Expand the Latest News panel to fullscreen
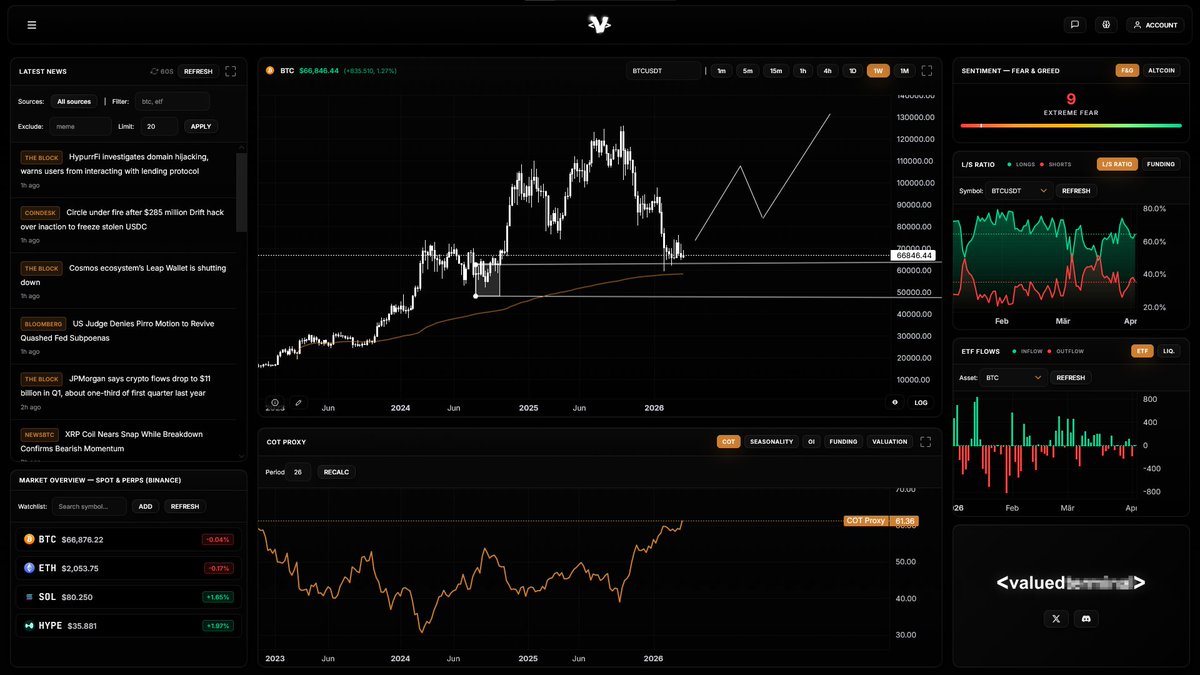This screenshot has height=675, width=1200. pyautogui.click(x=231, y=71)
